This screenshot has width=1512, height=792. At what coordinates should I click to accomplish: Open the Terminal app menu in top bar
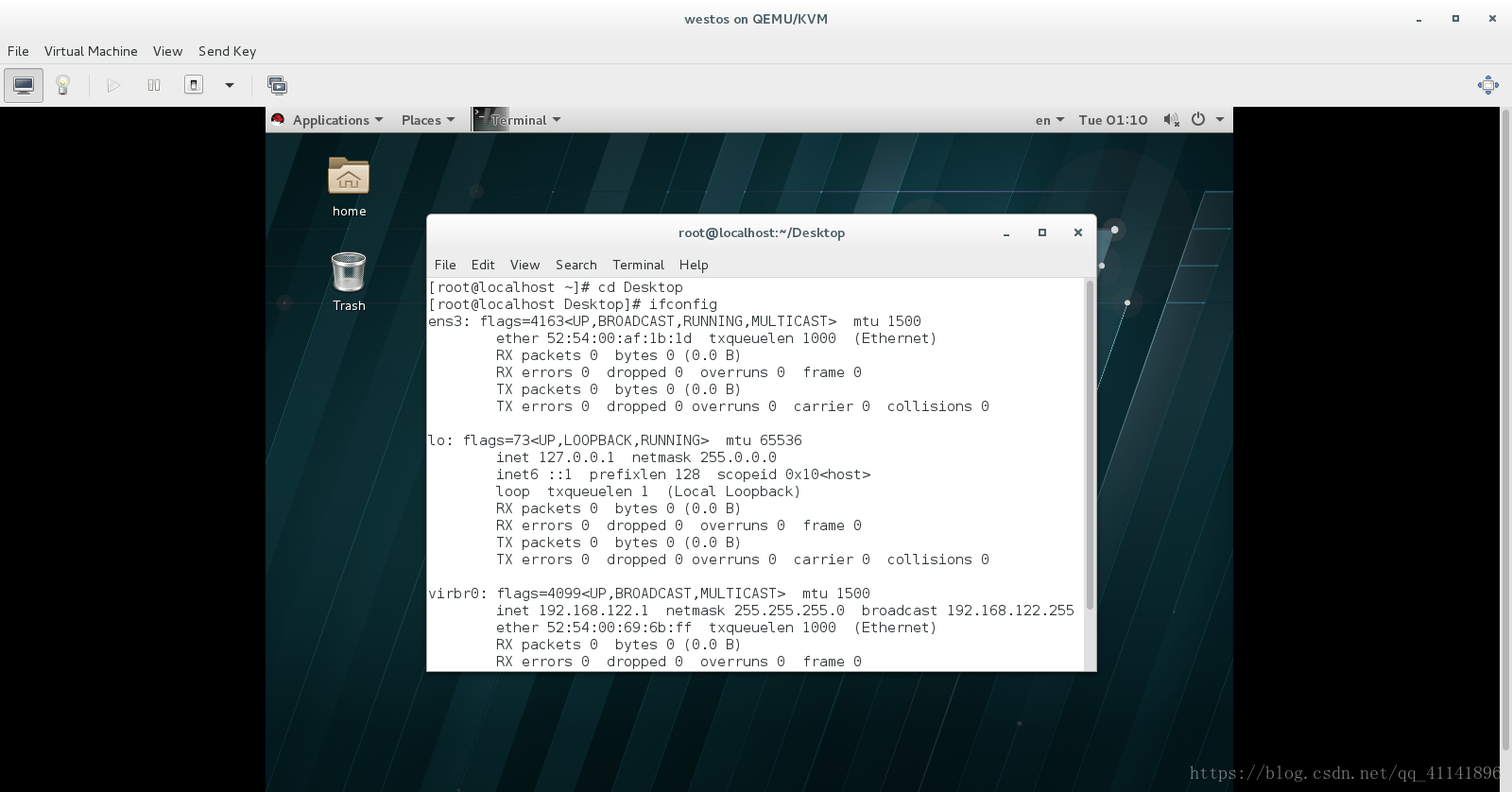click(525, 120)
